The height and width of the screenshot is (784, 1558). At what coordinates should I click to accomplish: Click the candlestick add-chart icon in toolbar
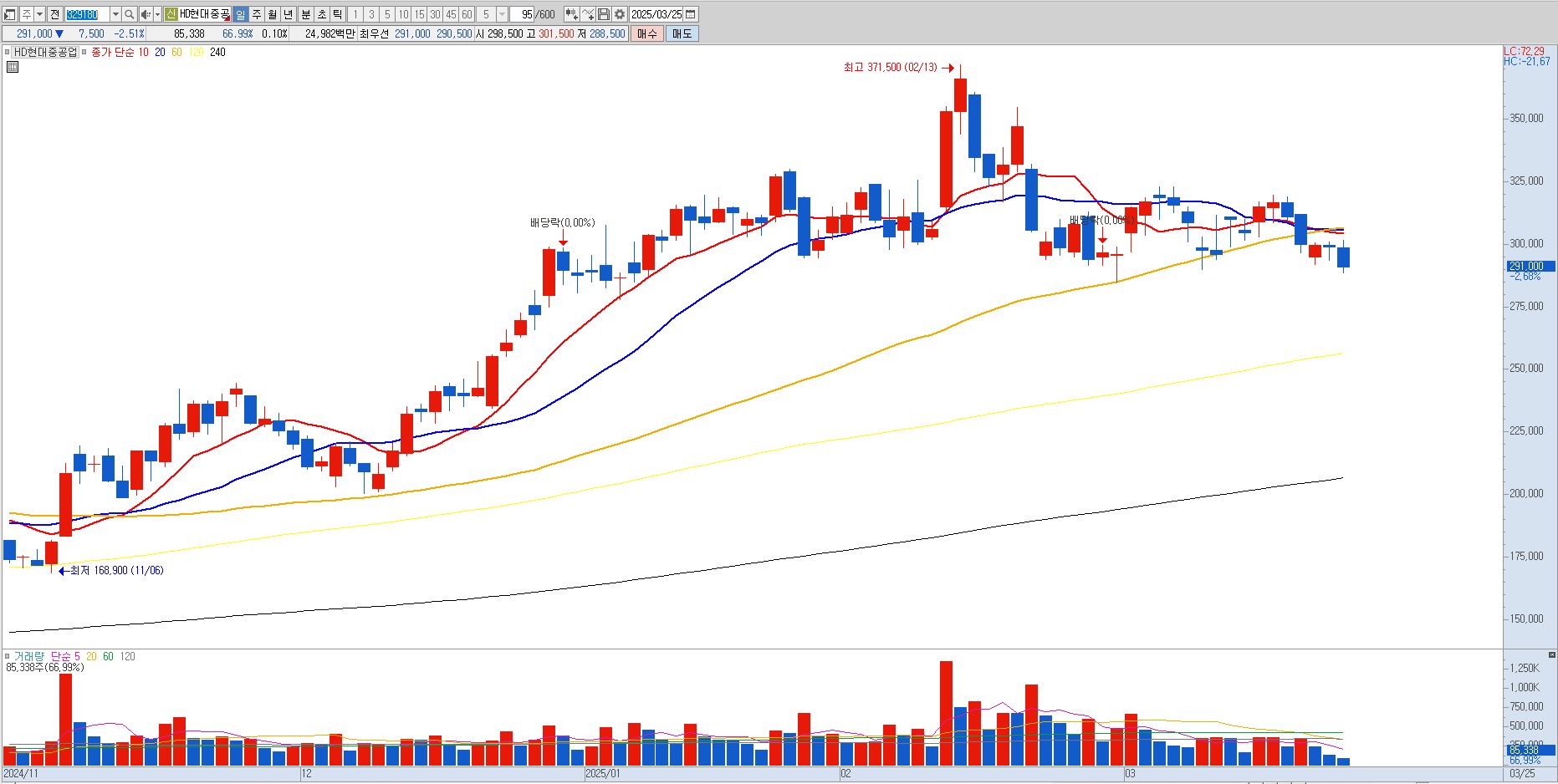[572, 14]
